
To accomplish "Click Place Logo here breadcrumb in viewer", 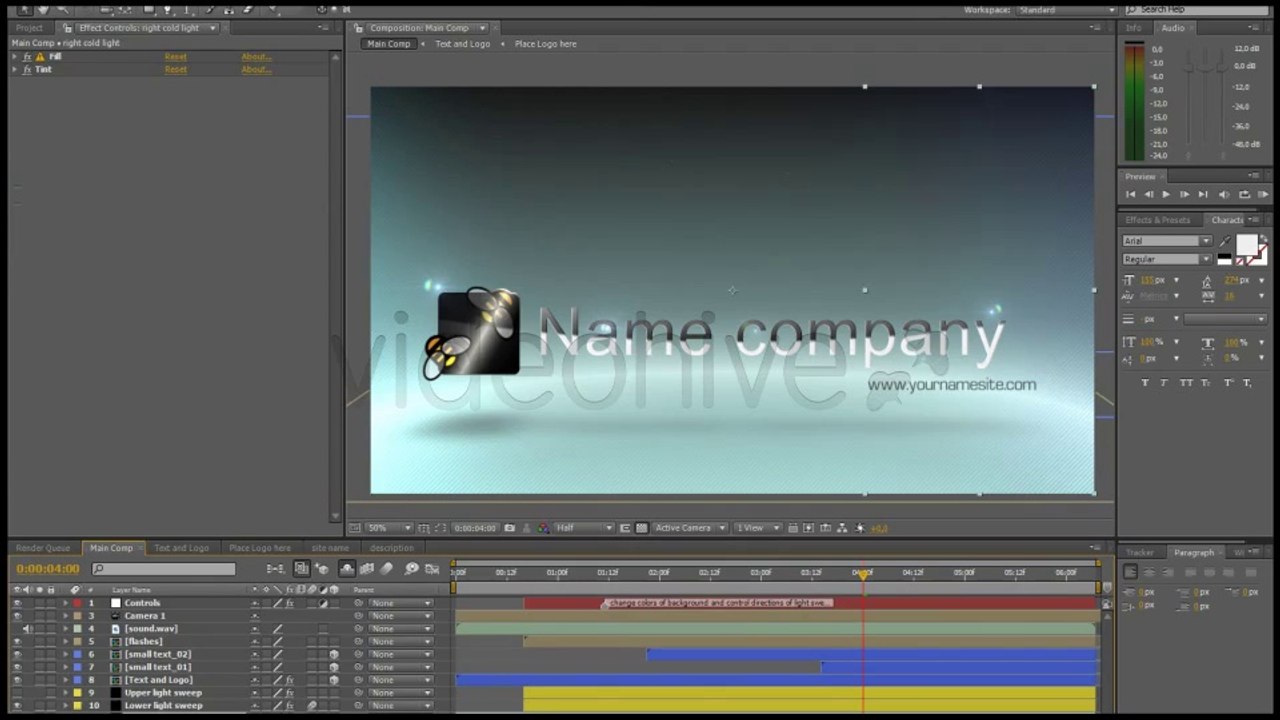I will (545, 44).
